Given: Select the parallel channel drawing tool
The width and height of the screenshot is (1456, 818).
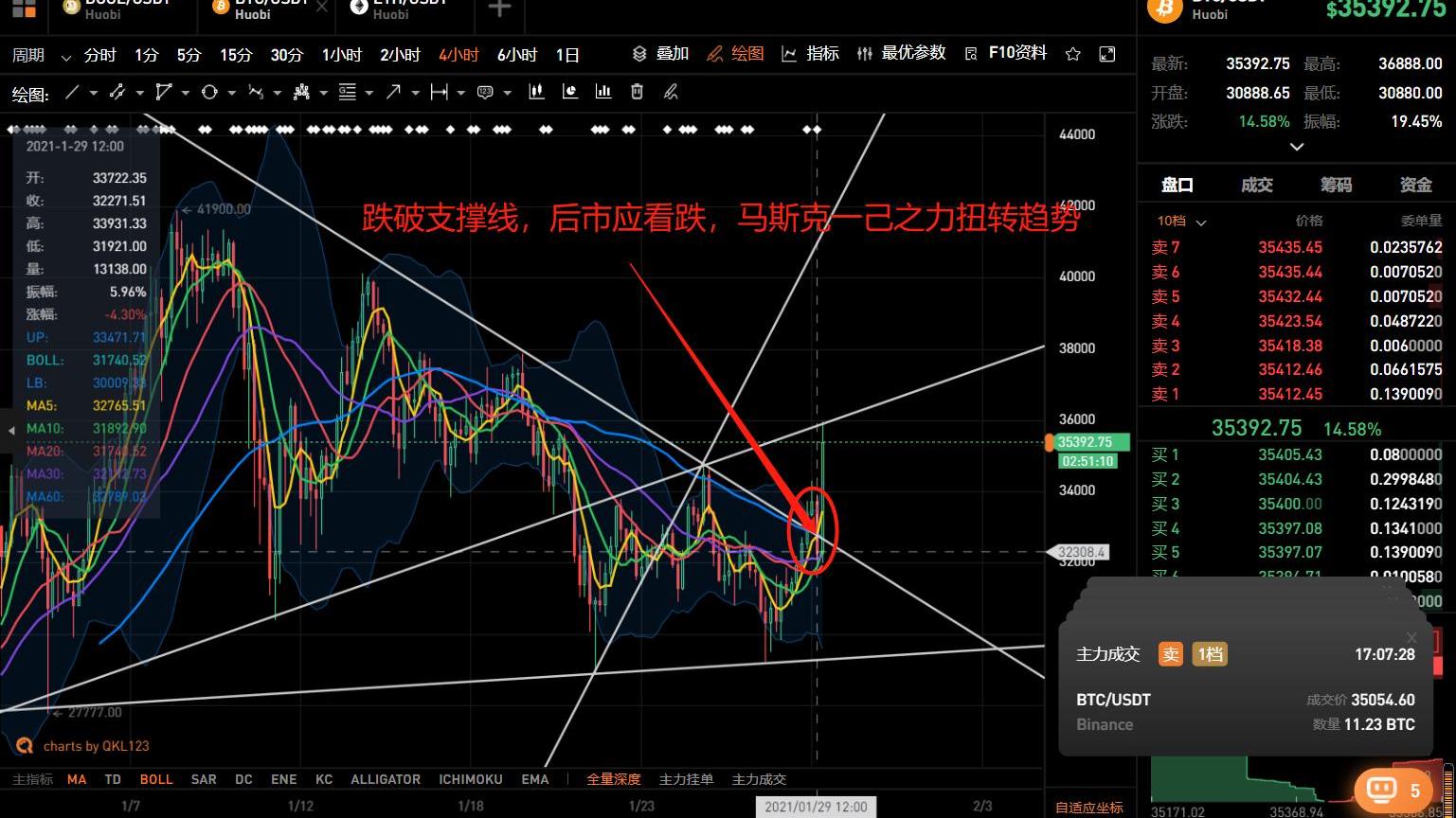Looking at the screenshot, I should click(117, 93).
